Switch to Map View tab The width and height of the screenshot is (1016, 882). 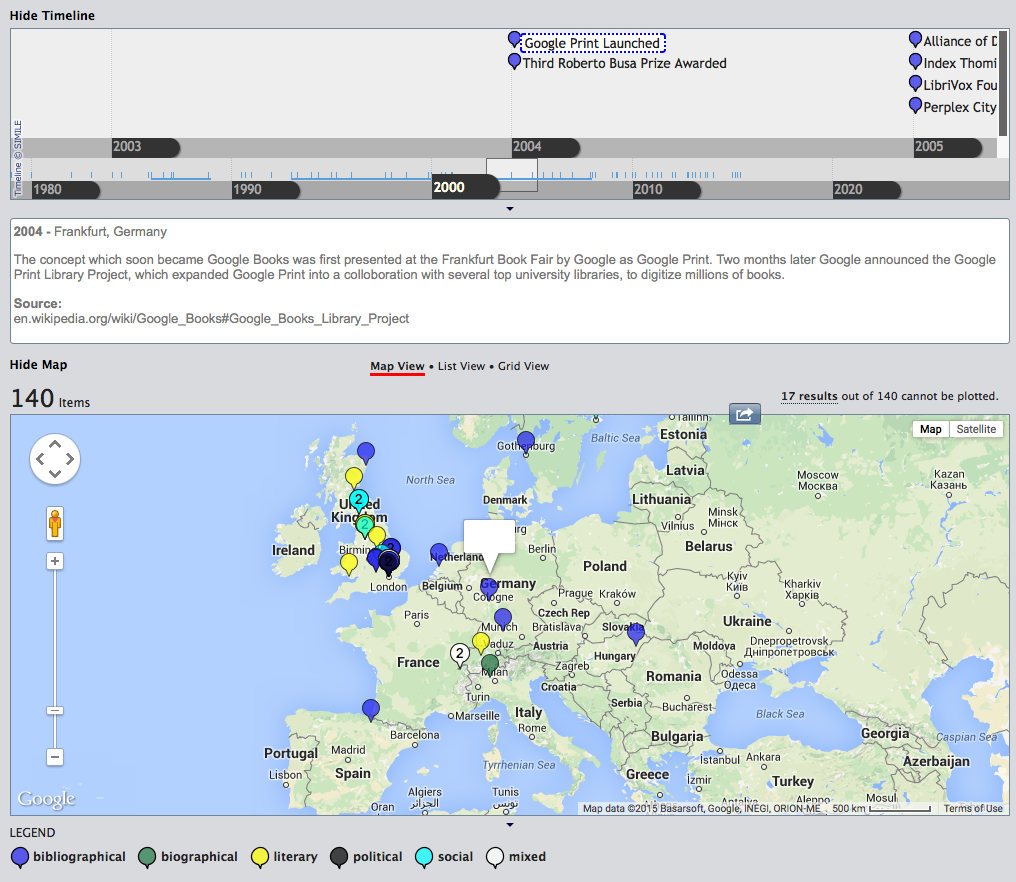pyautogui.click(x=397, y=366)
